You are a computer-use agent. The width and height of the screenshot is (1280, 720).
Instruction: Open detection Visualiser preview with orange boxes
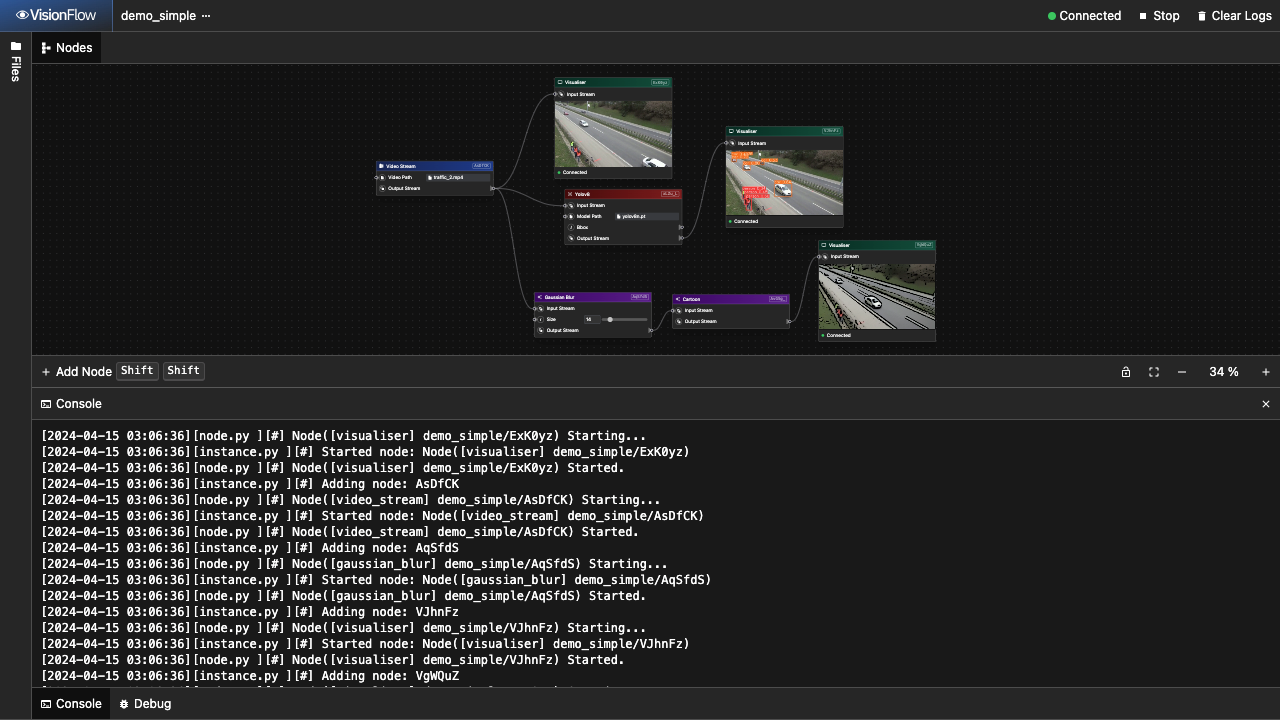784,182
